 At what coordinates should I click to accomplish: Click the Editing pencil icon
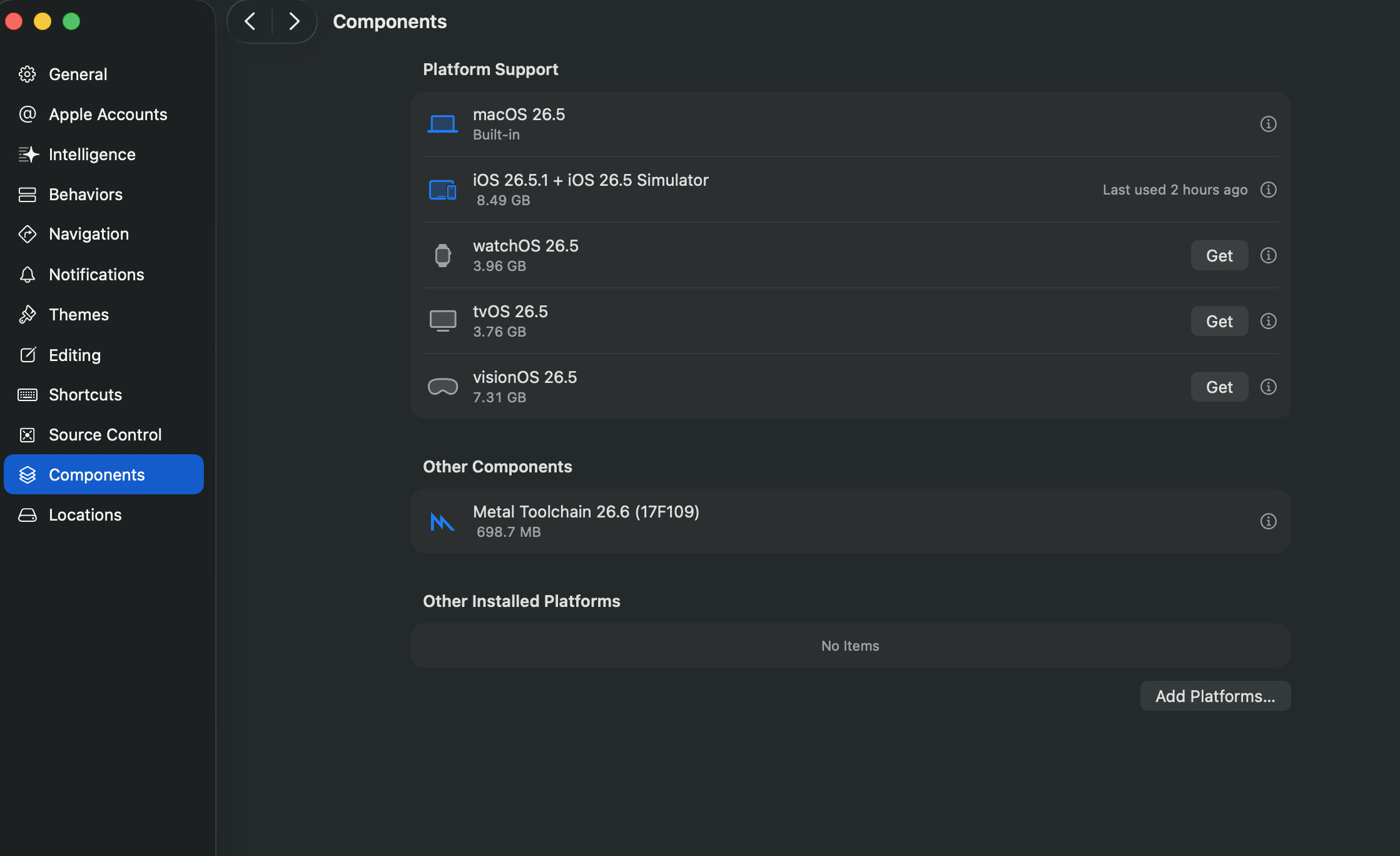coord(28,355)
